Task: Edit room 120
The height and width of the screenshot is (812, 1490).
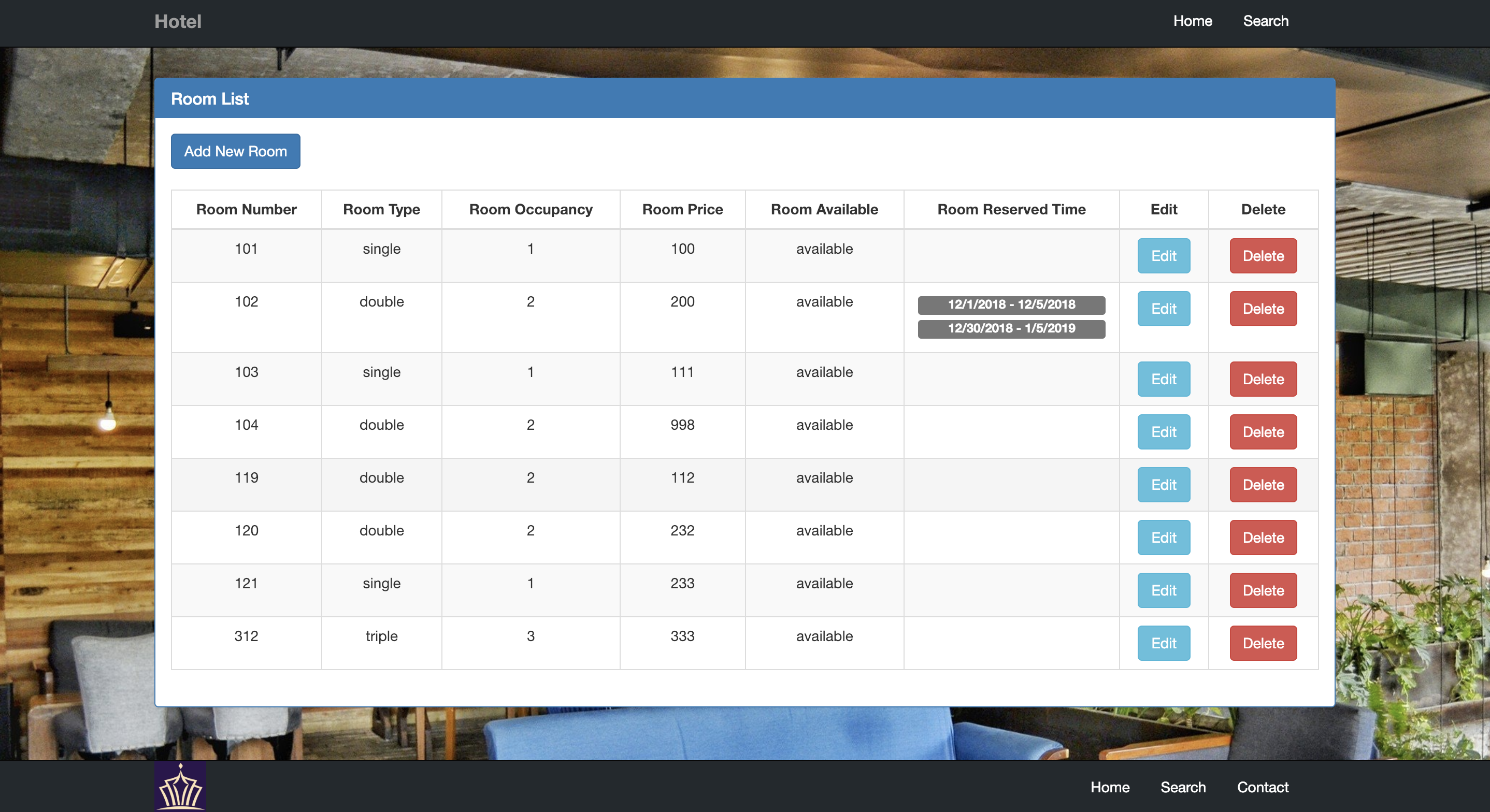Action: tap(1163, 538)
